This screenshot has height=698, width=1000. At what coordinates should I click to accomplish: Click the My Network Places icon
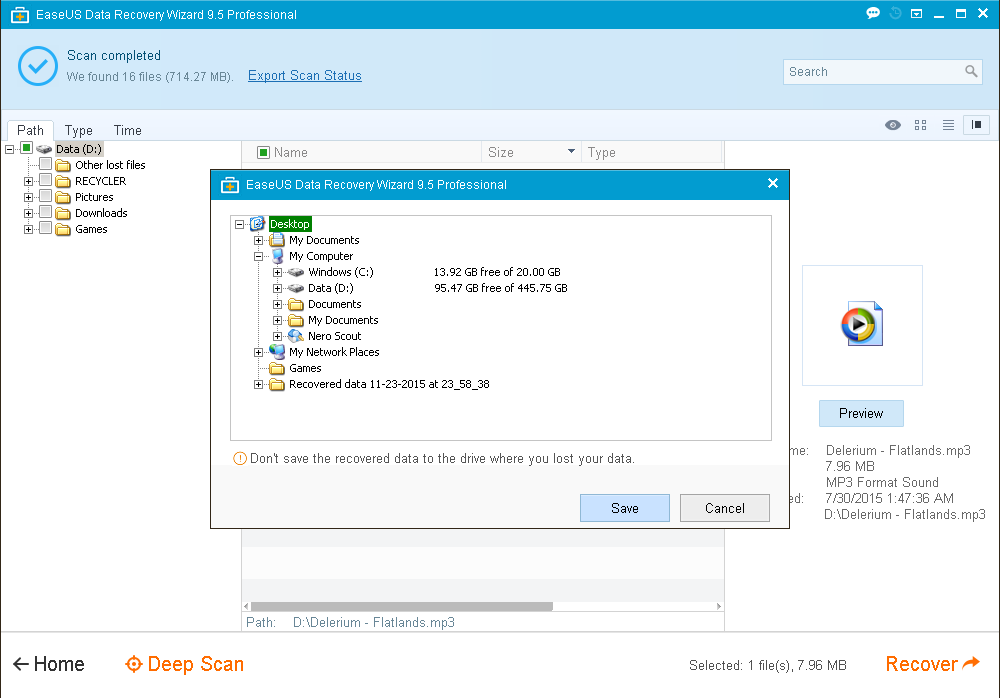[x=277, y=352]
